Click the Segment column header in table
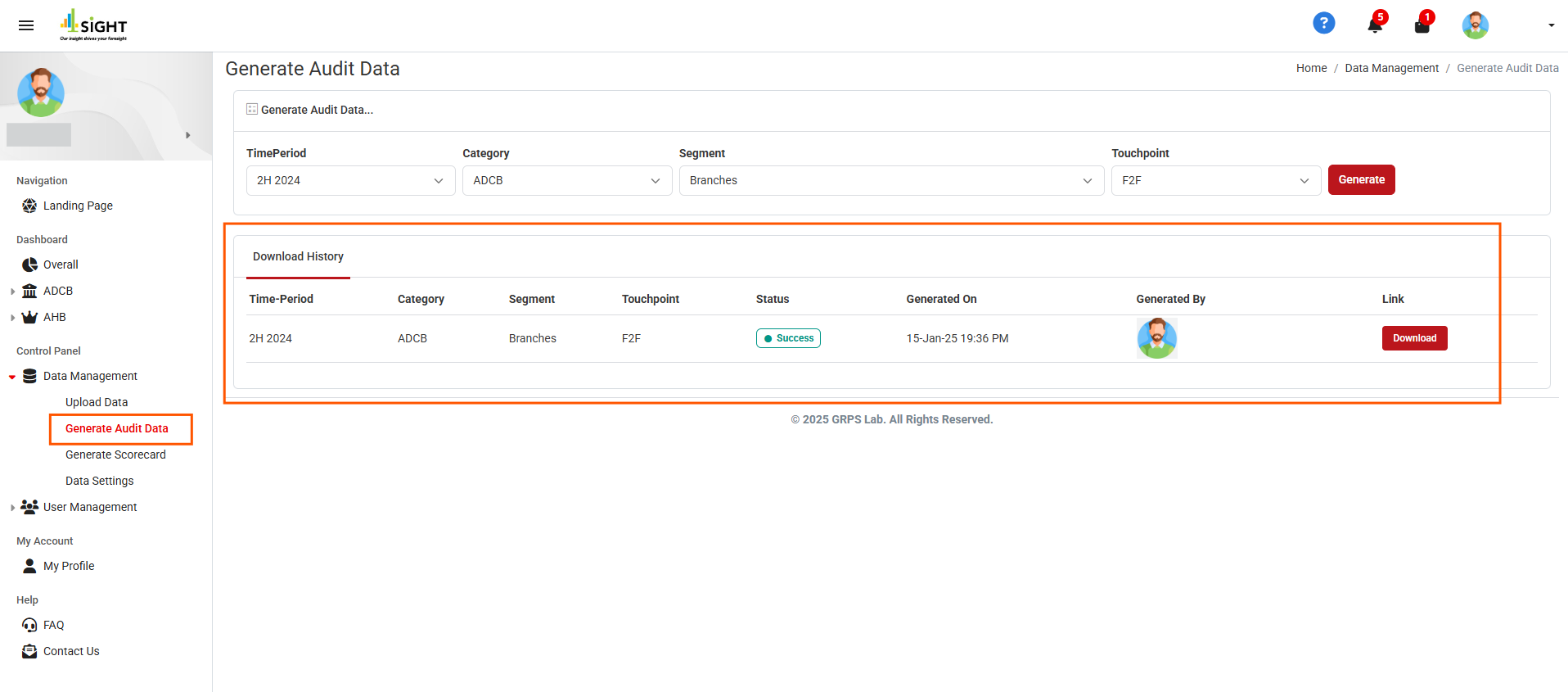 point(531,299)
